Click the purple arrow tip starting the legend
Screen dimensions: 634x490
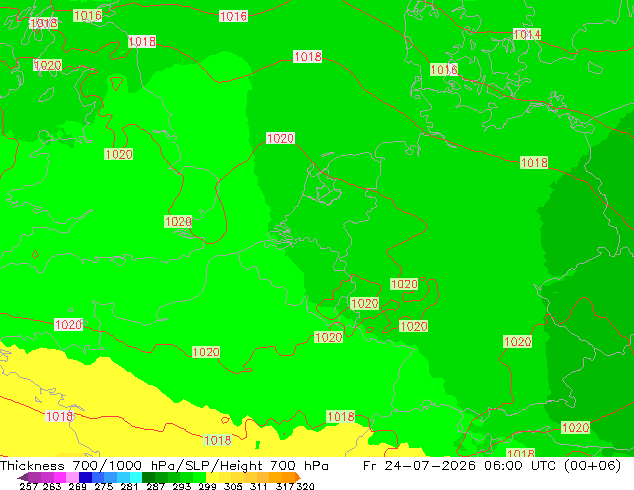coord(22,477)
